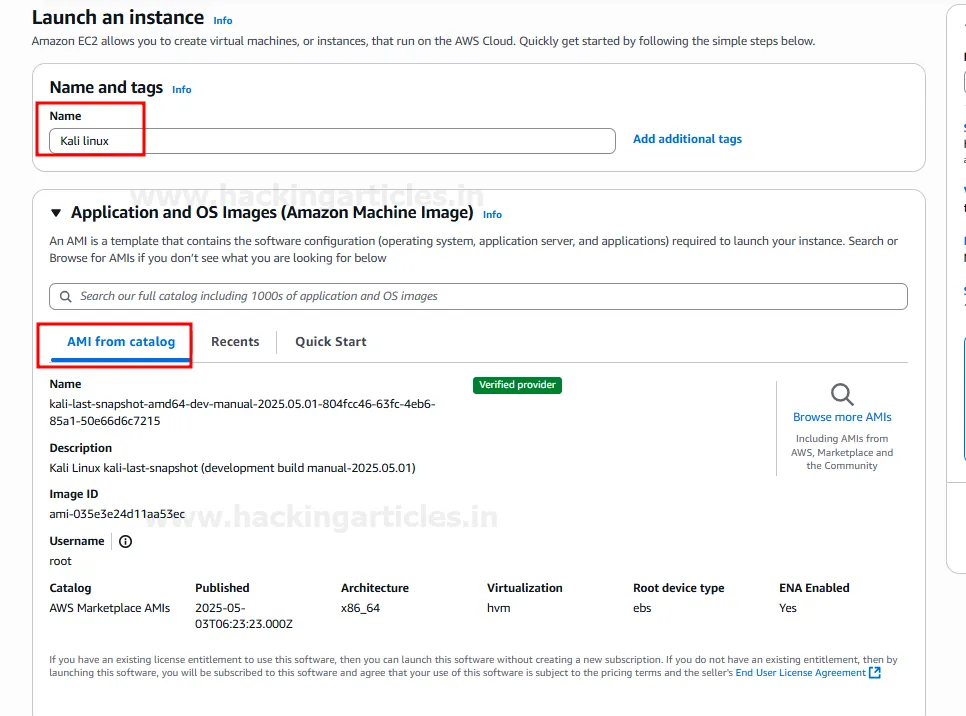Viewport: 966px width, 716px height.
Task: Switch to the AMI from catalog tab
Action: click(121, 342)
